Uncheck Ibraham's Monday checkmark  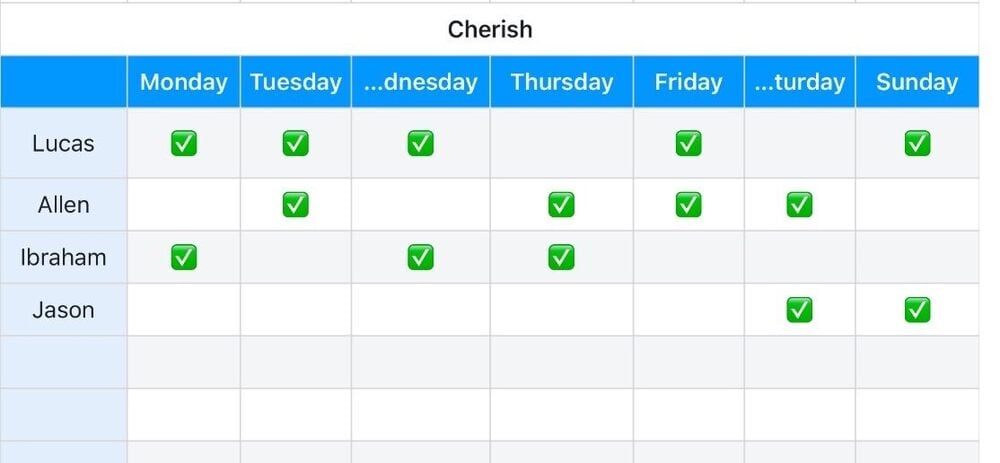tap(183, 258)
